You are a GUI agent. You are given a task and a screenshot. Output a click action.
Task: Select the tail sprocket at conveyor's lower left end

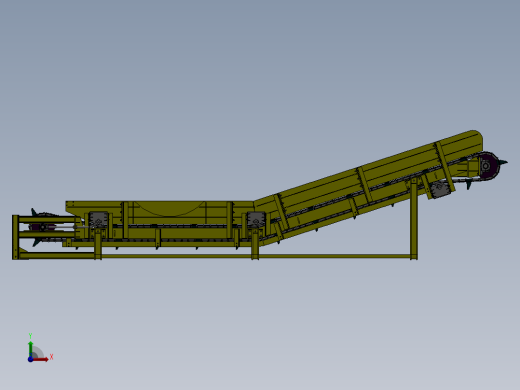click(x=43, y=227)
